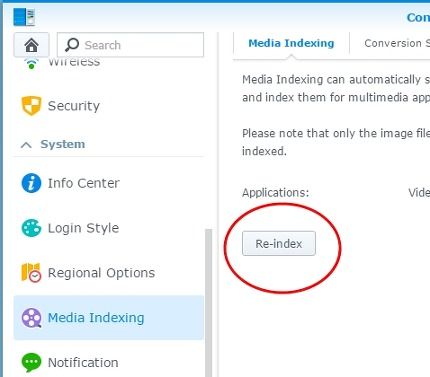Select the Security label in the sidebar

pos(74,106)
